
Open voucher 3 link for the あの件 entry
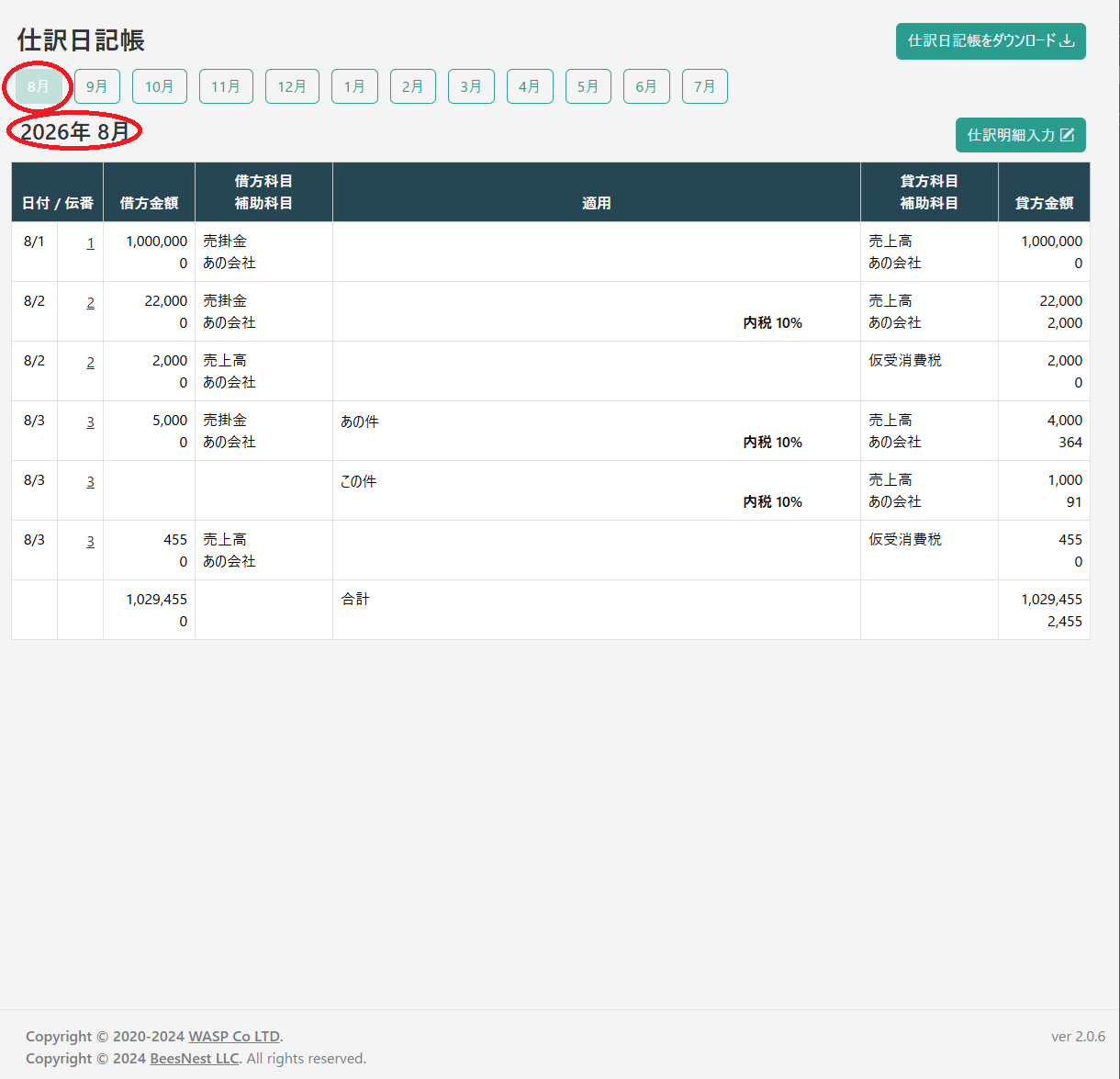(x=90, y=422)
